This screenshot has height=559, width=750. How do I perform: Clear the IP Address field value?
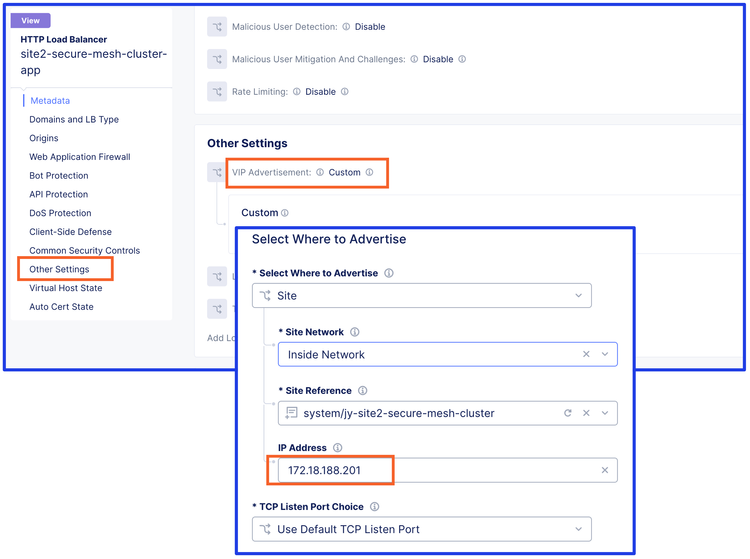[605, 470]
